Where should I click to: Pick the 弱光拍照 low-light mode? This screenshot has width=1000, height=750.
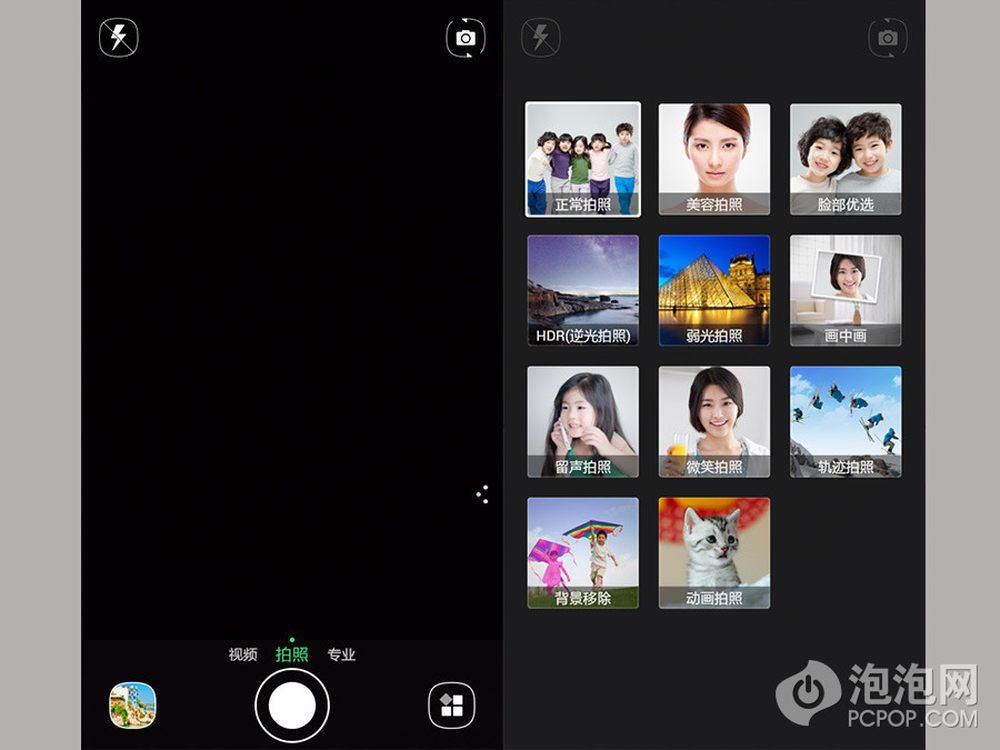[714, 290]
